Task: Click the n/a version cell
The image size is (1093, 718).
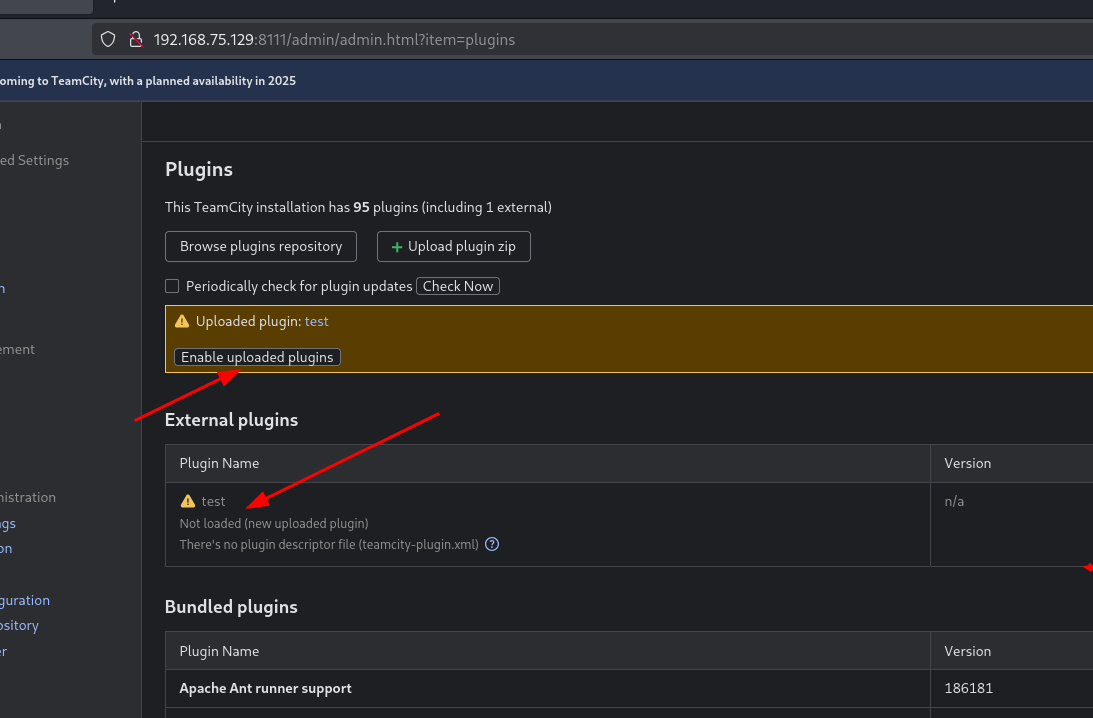Action: pos(954,501)
